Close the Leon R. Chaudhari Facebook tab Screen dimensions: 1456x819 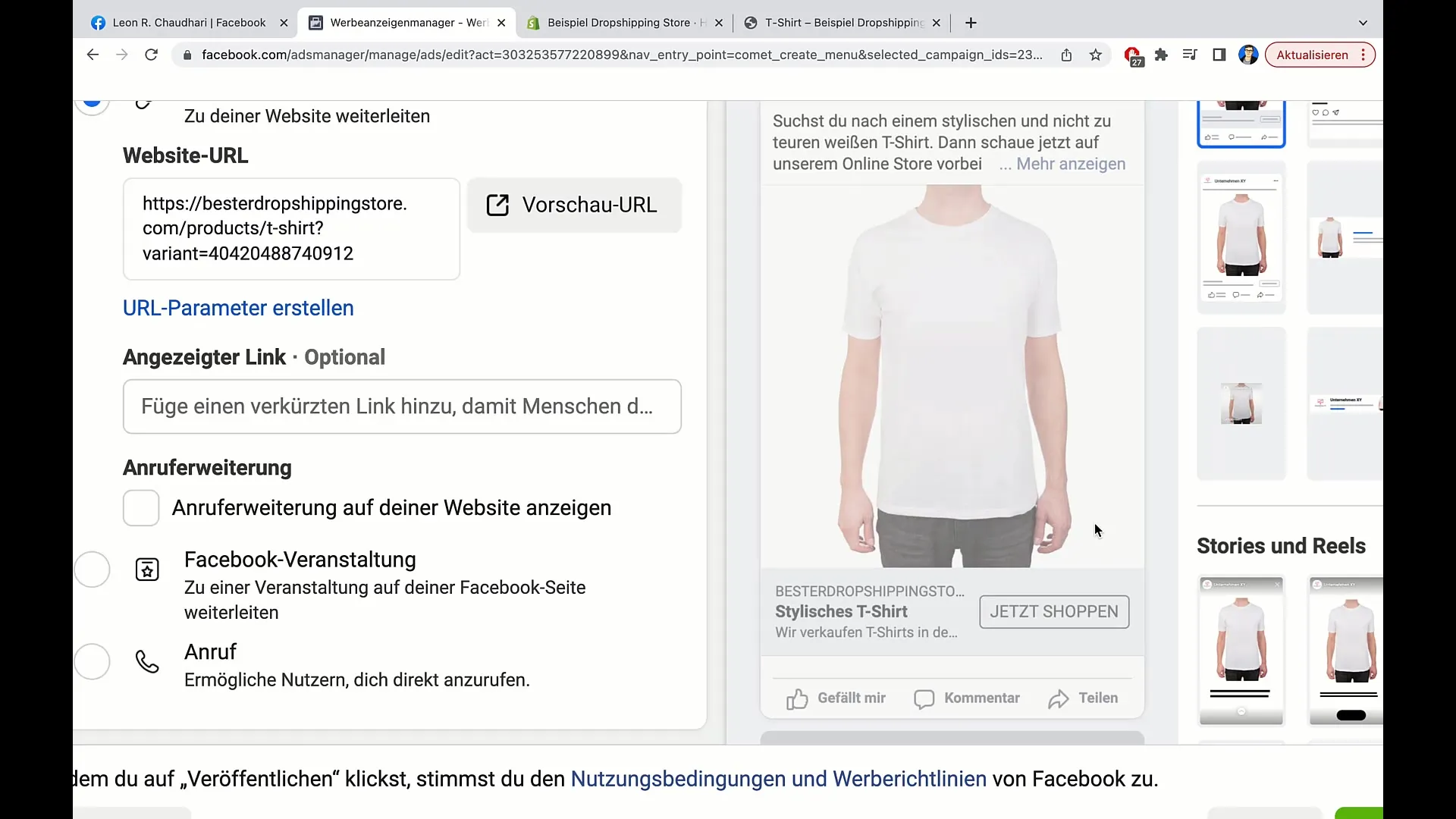click(x=284, y=23)
